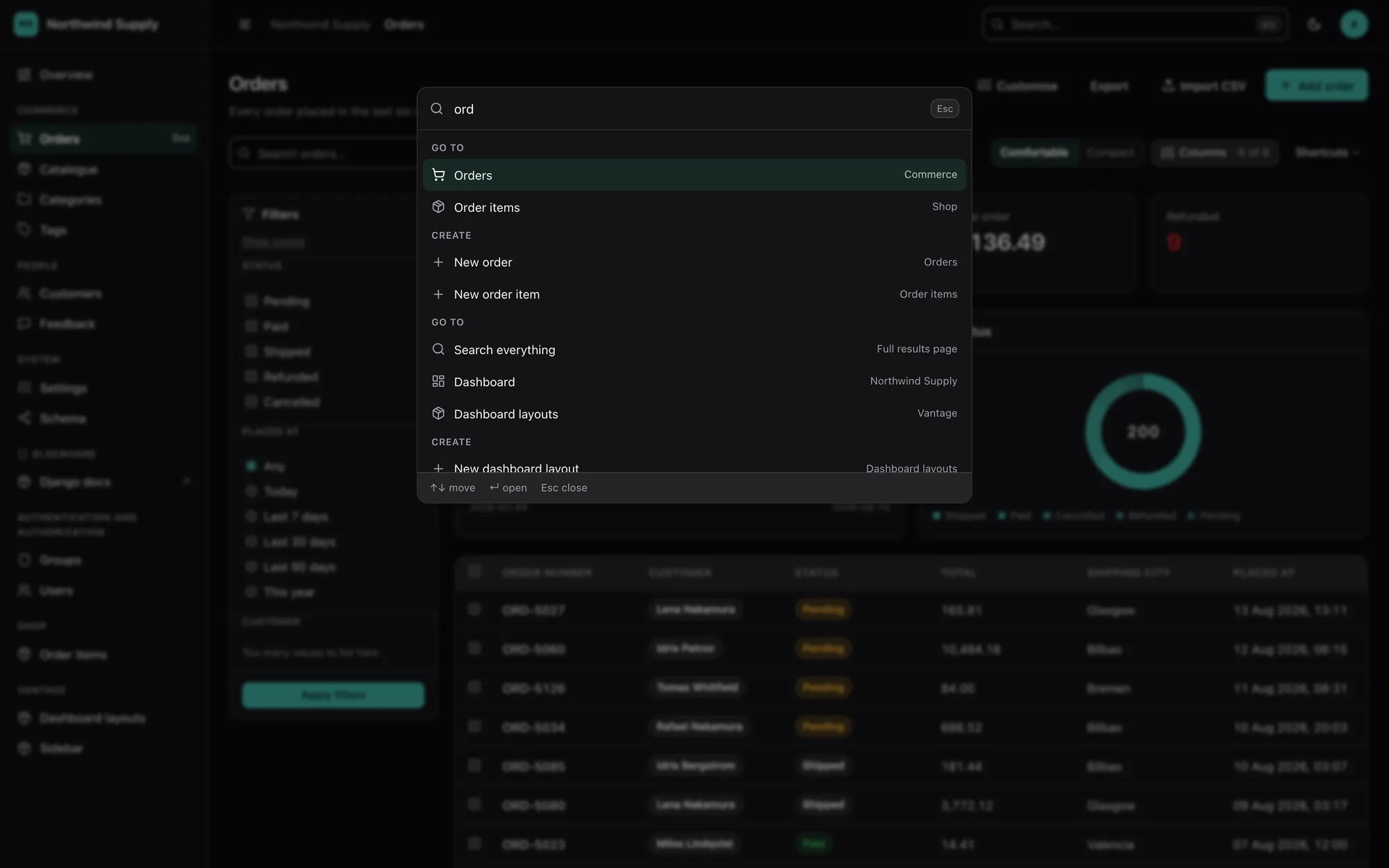The height and width of the screenshot is (868, 1389).
Task: Check the Pending status filter
Action: 251,301
